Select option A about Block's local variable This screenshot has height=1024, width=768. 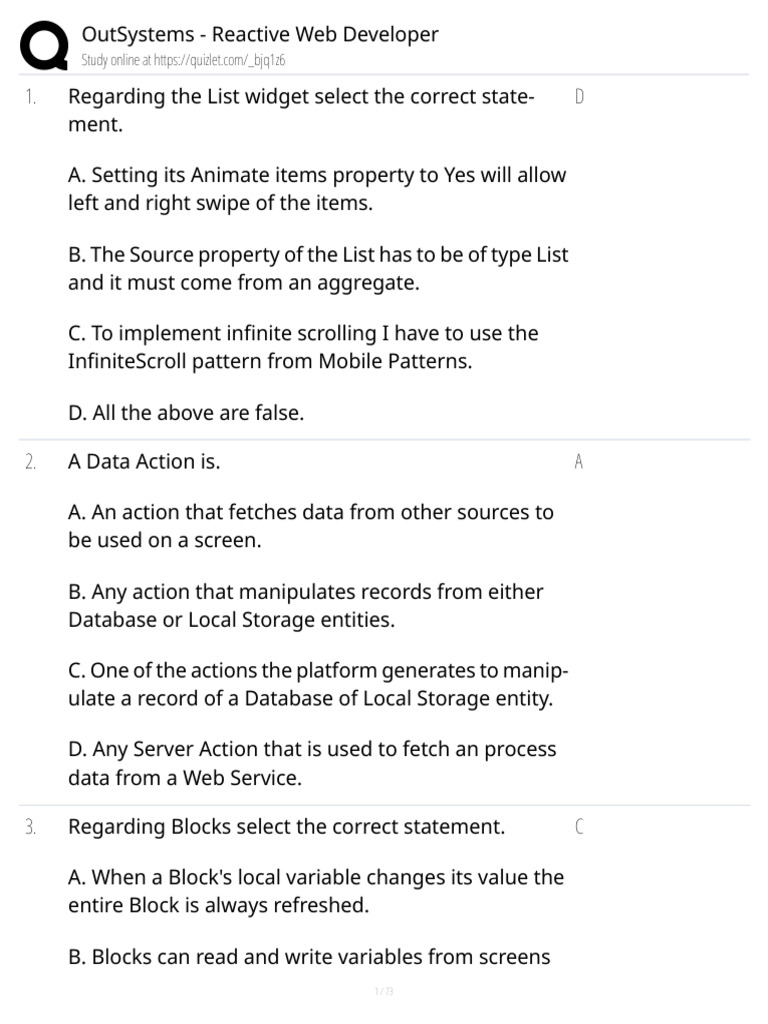tap(315, 891)
